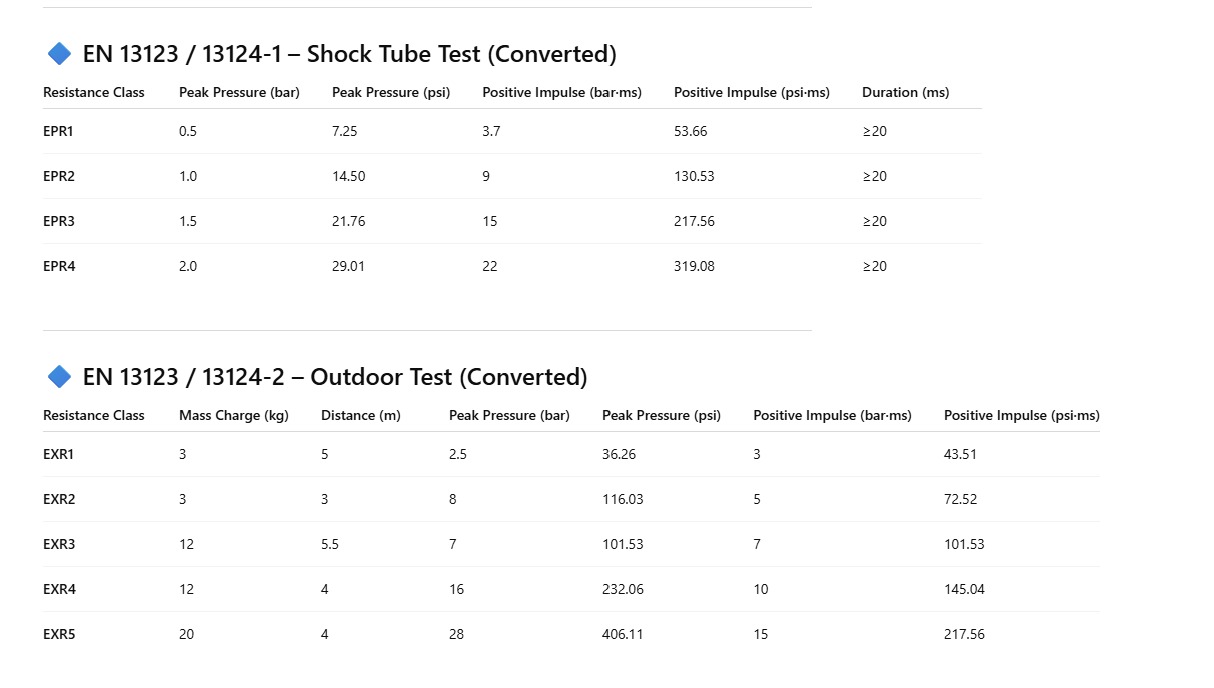The width and height of the screenshot is (1214, 688).
Task: Click the blue diamond icon beside Outdoor Test
Action: [59, 377]
